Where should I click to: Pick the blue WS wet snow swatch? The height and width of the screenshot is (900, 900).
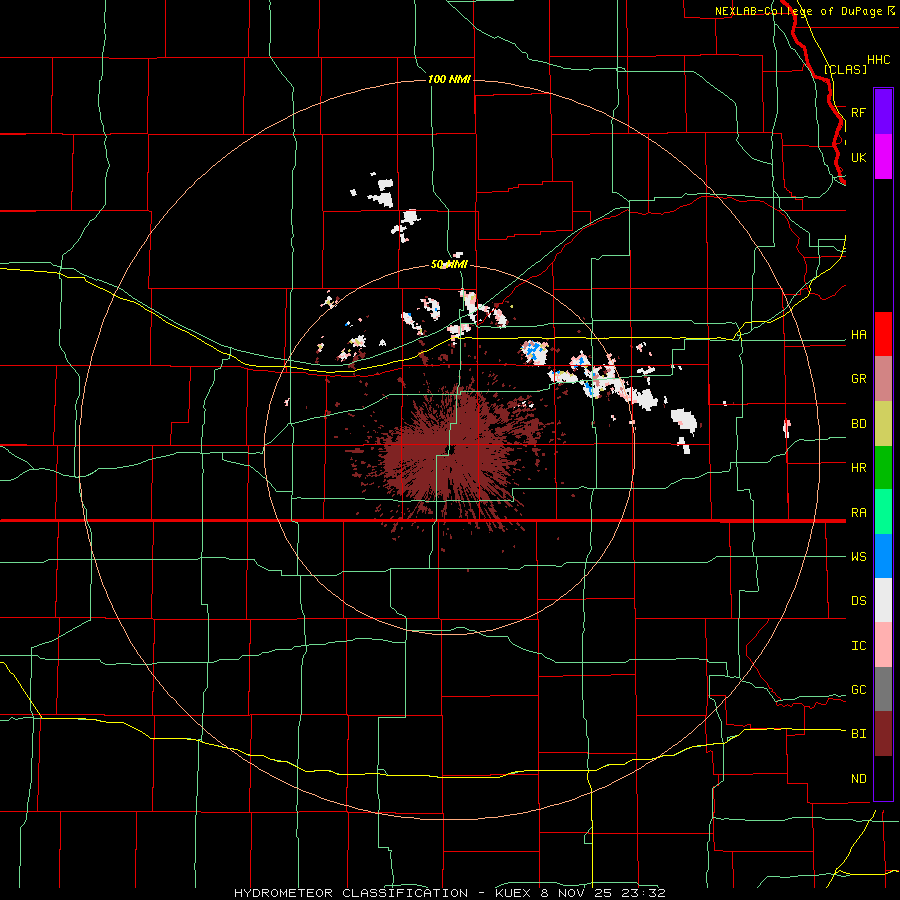point(883,556)
